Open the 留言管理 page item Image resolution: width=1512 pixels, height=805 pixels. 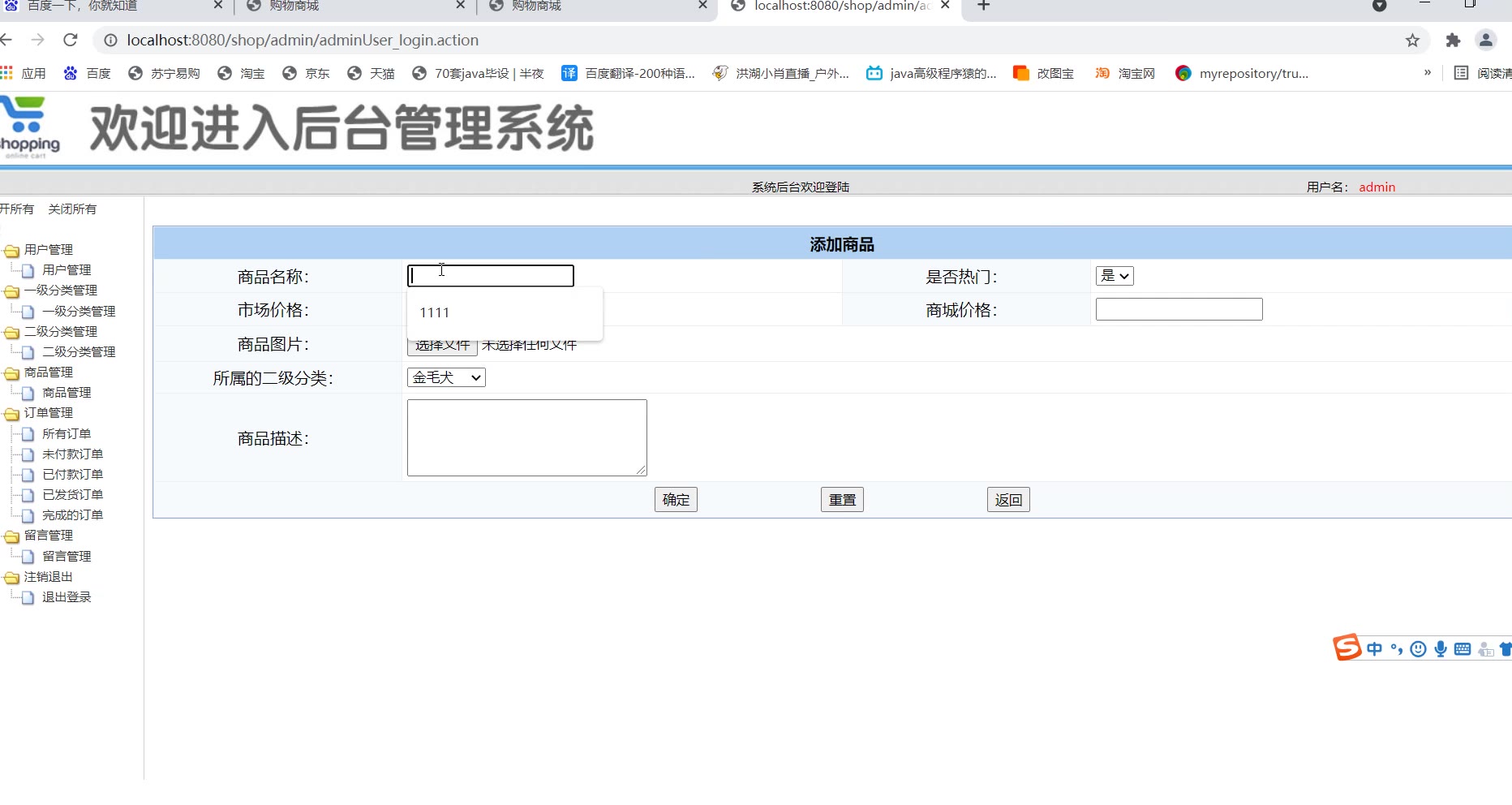pos(66,557)
